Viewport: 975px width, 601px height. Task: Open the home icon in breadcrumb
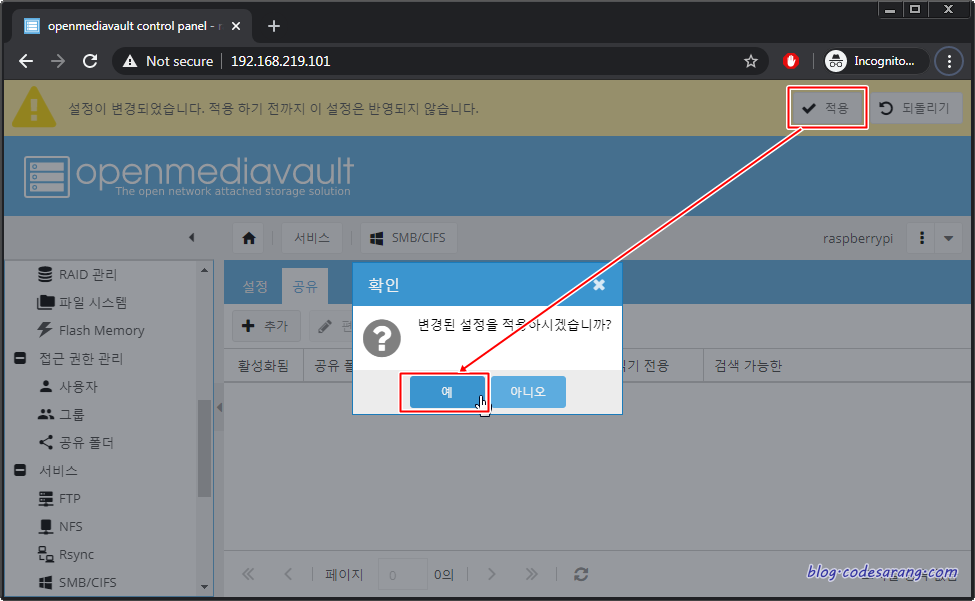coord(249,238)
